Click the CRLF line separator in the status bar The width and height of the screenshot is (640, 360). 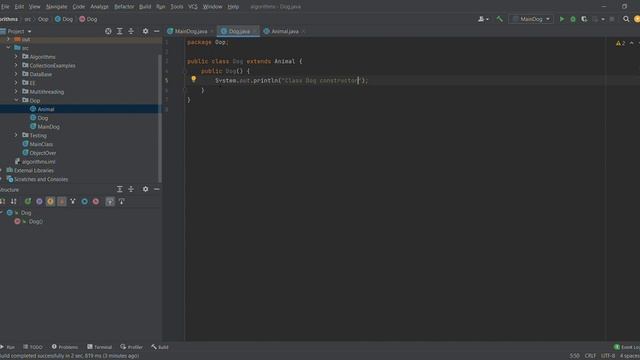(x=590, y=356)
